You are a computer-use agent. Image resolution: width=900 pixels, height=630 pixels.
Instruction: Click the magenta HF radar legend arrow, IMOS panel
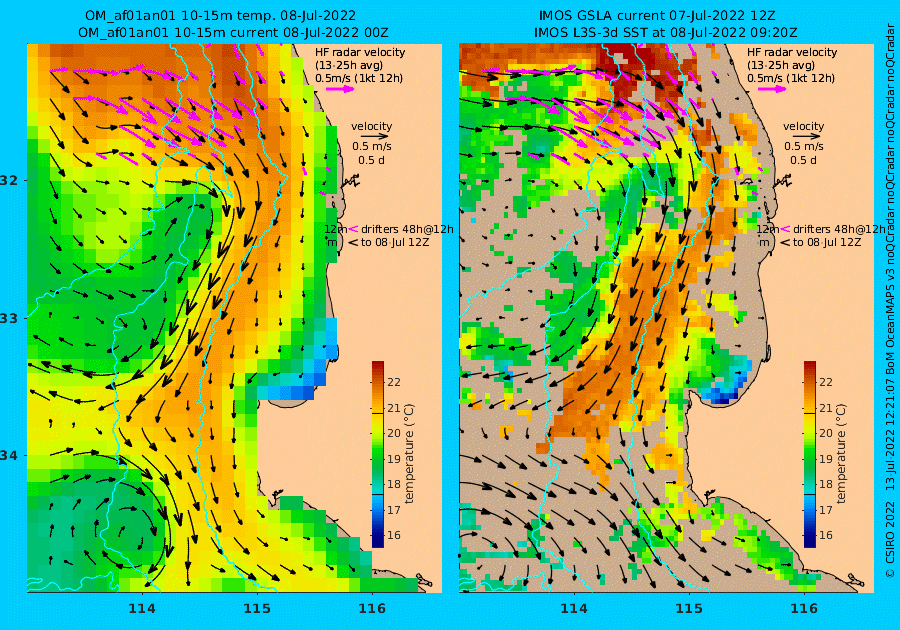(x=772, y=89)
